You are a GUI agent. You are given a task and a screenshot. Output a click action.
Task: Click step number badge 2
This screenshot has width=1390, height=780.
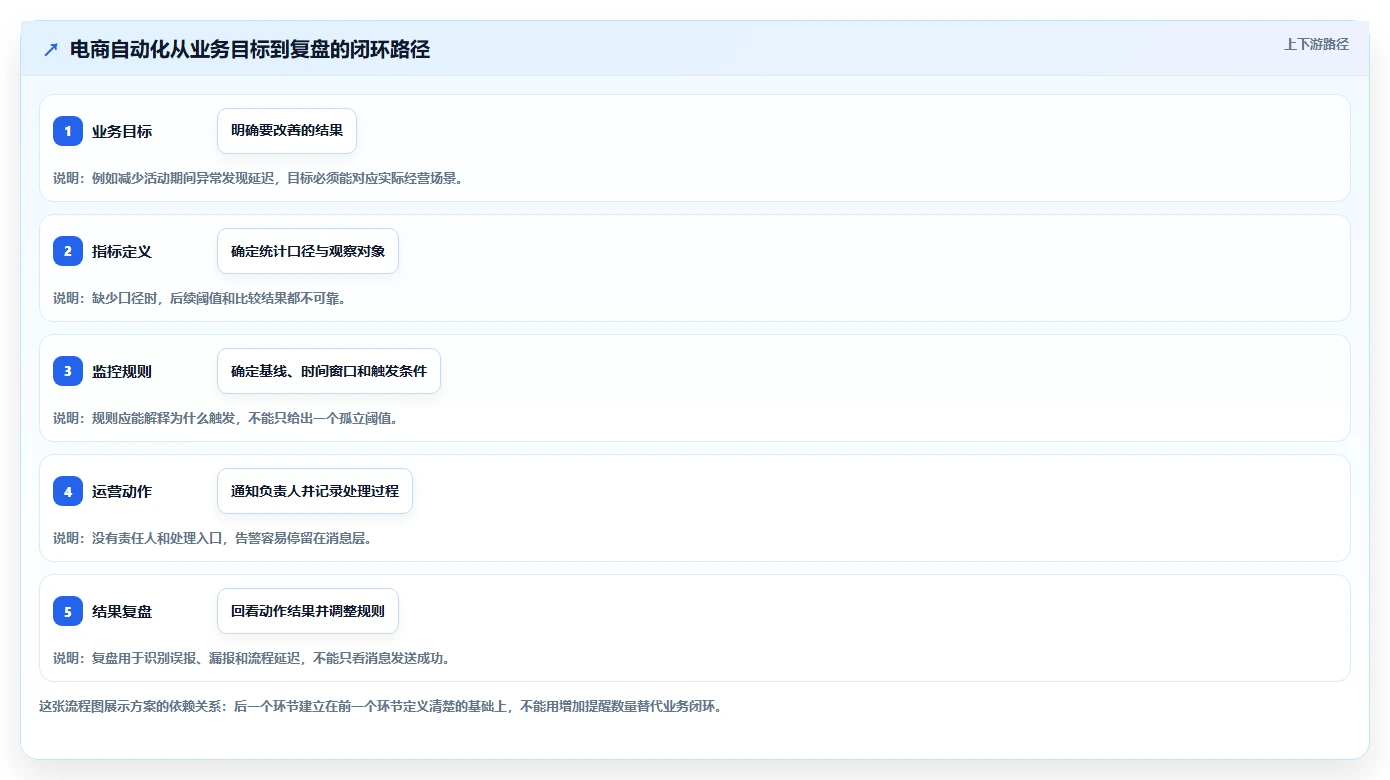pos(68,251)
